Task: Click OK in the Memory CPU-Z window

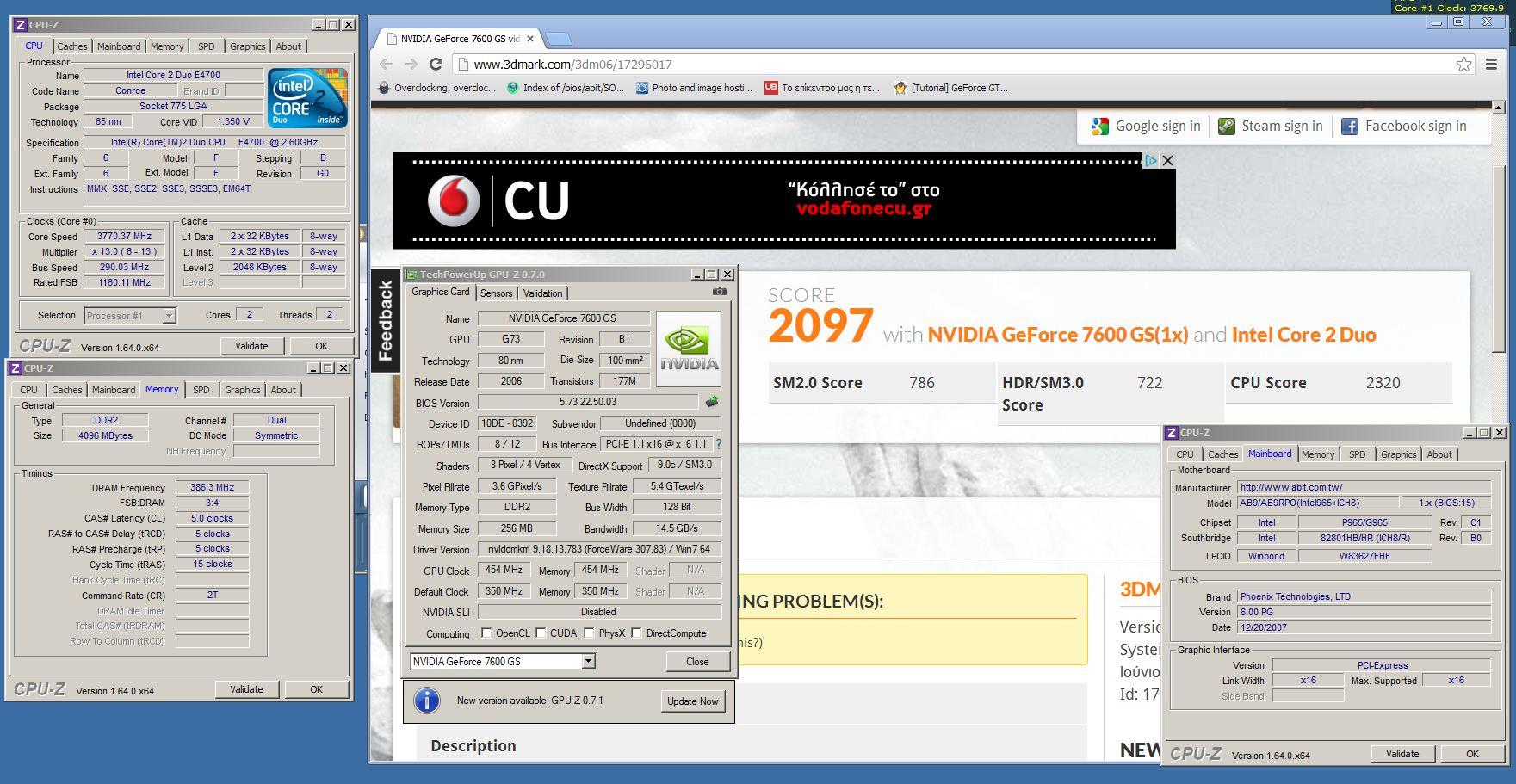Action: click(x=316, y=689)
